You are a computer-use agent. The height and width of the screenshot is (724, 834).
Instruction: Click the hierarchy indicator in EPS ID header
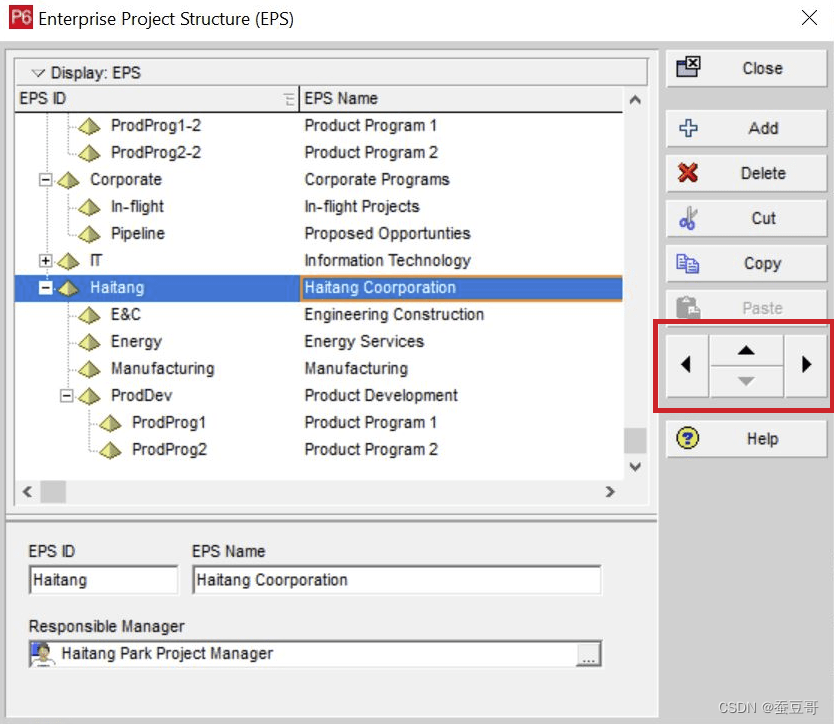click(289, 99)
